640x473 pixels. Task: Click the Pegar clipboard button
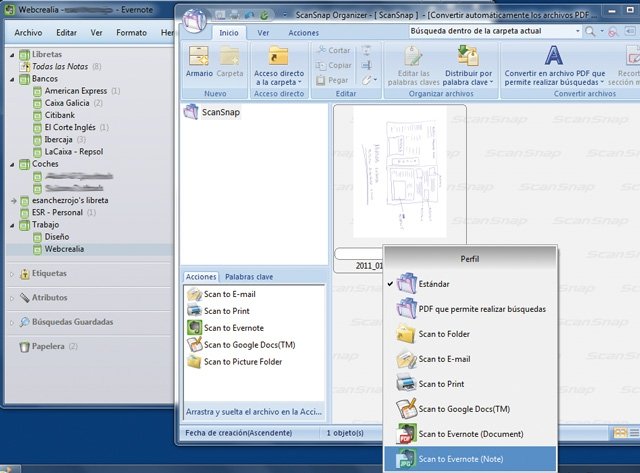332,80
